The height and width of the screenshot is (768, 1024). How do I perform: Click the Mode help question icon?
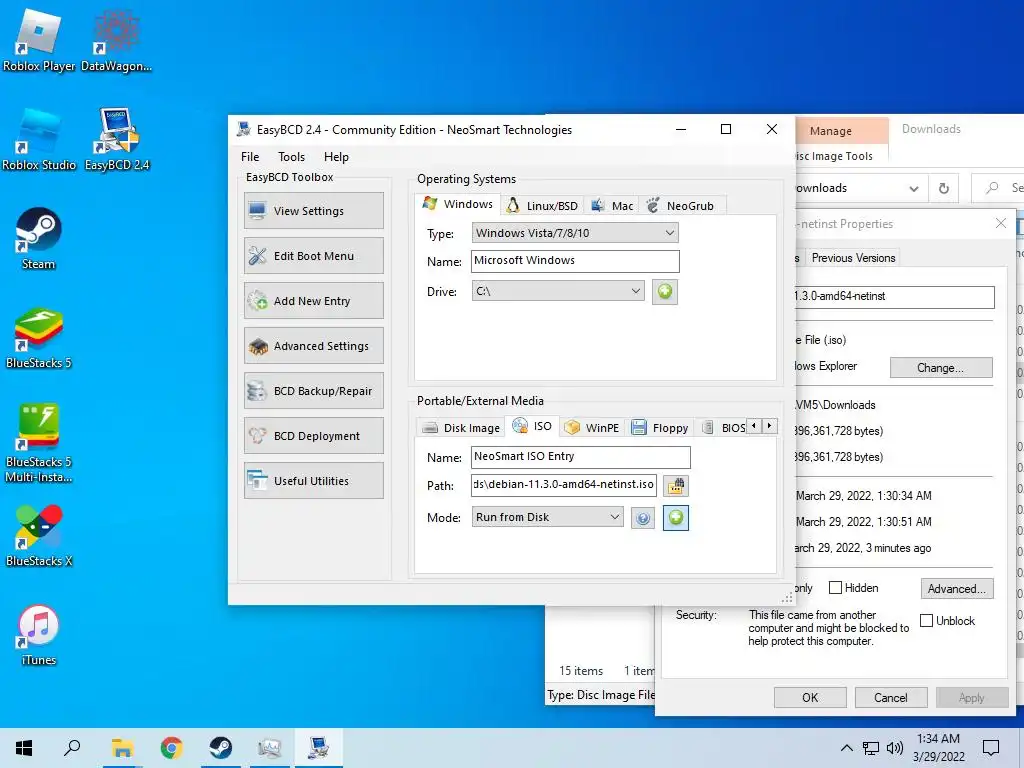(x=643, y=519)
